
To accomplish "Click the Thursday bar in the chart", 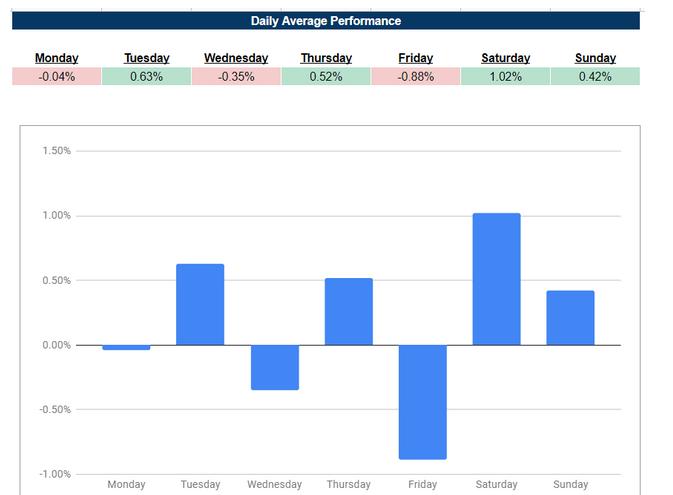I will pos(348,311).
